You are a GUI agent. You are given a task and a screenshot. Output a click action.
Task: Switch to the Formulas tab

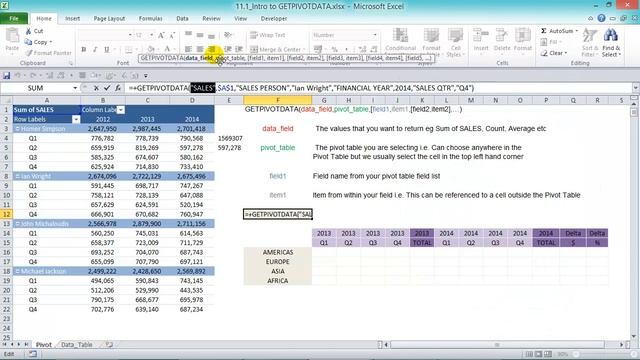click(151, 18)
